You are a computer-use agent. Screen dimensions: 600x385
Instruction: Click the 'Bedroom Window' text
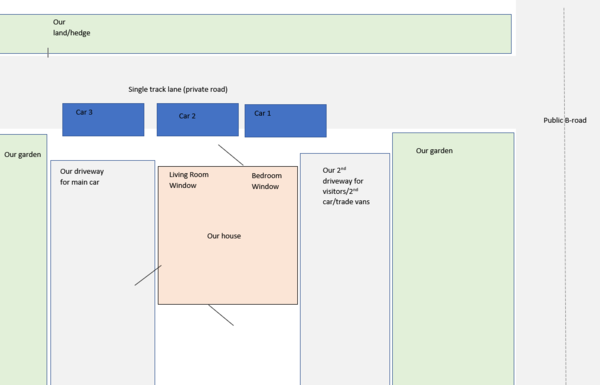point(267,181)
